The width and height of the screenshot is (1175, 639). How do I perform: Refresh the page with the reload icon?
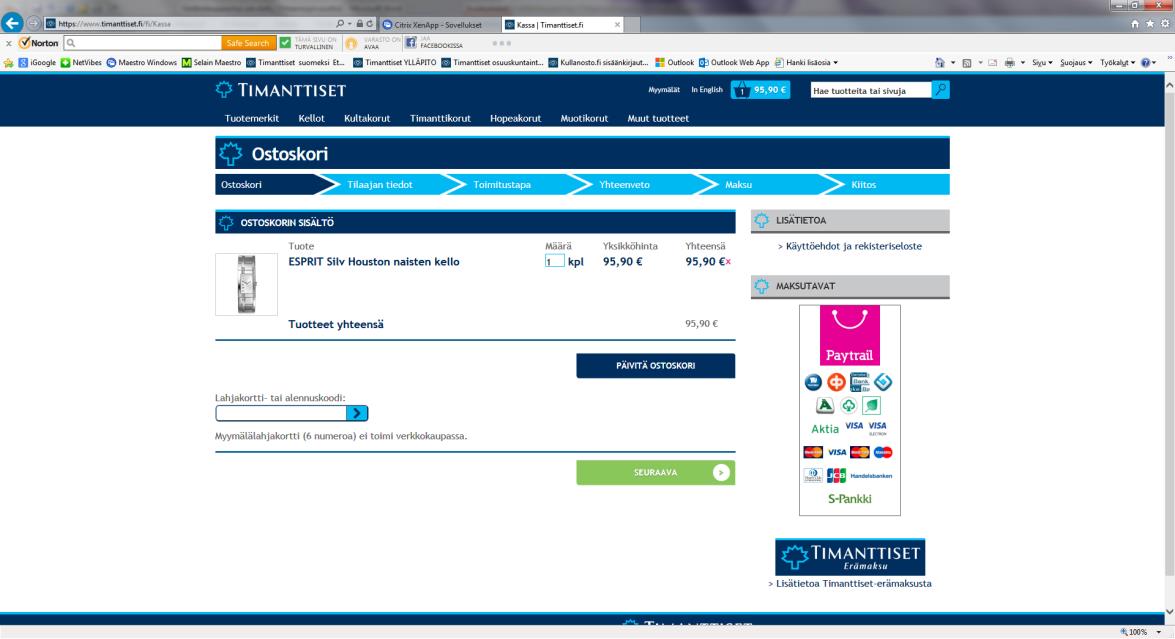(x=369, y=24)
